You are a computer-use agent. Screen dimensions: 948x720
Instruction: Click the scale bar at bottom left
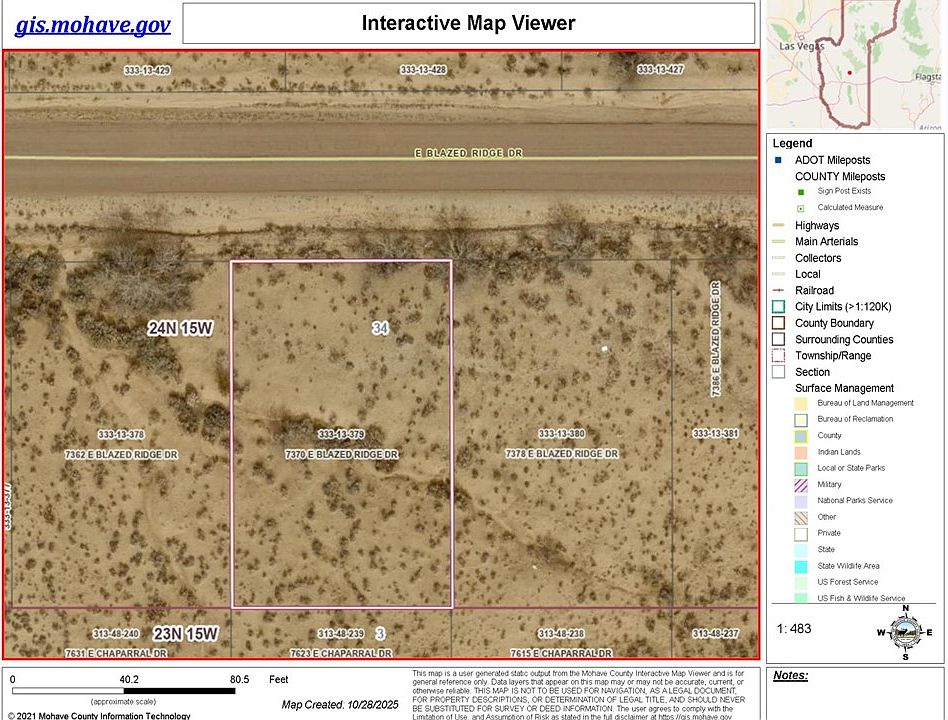click(123, 691)
